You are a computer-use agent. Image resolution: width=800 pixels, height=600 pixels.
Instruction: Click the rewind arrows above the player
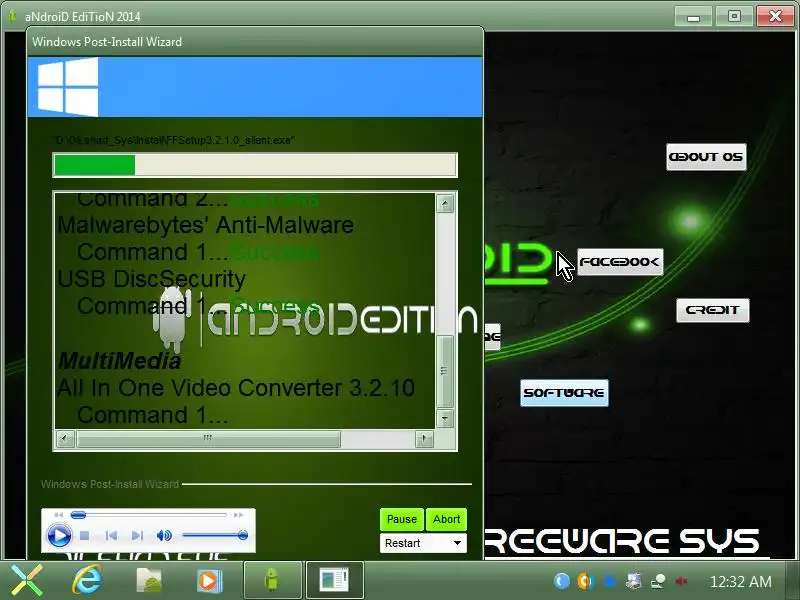point(58,515)
